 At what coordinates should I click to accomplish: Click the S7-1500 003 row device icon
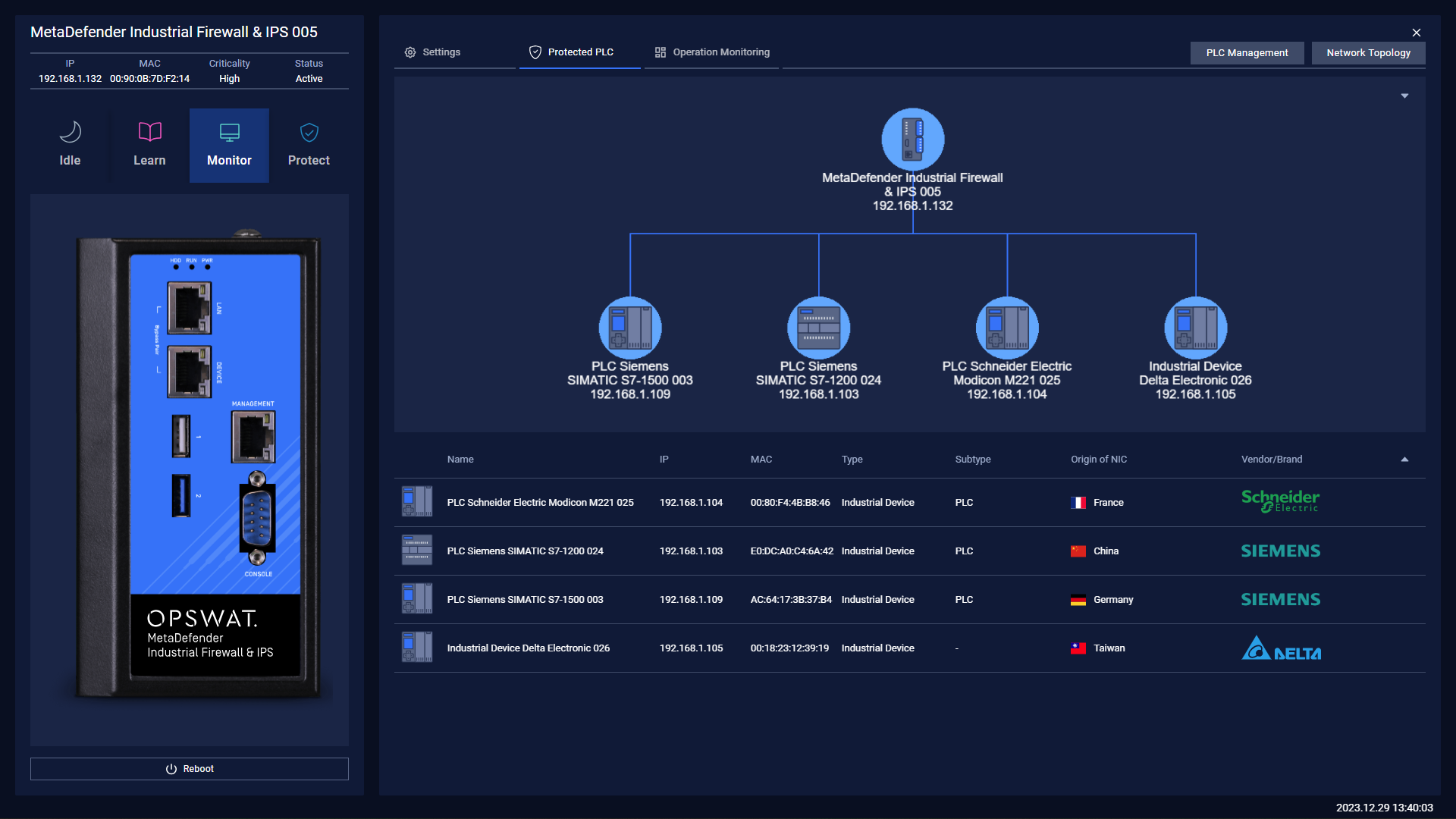tap(417, 599)
